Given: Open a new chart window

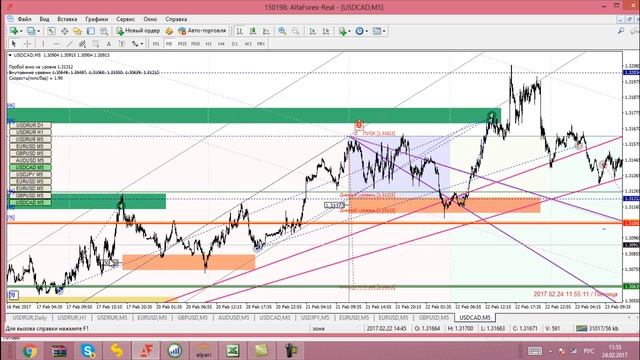Looking at the screenshot, I should pos(14,31).
